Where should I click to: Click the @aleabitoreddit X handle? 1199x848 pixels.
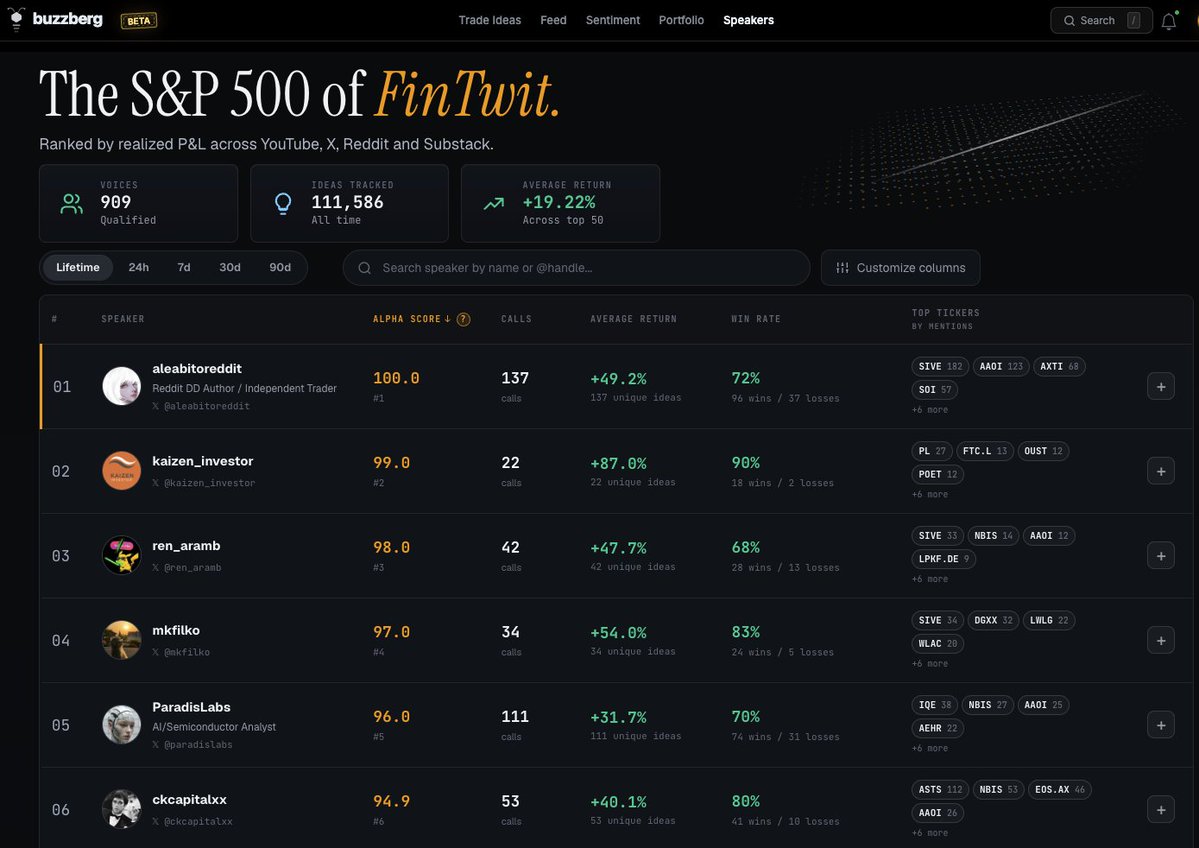coord(201,406)
